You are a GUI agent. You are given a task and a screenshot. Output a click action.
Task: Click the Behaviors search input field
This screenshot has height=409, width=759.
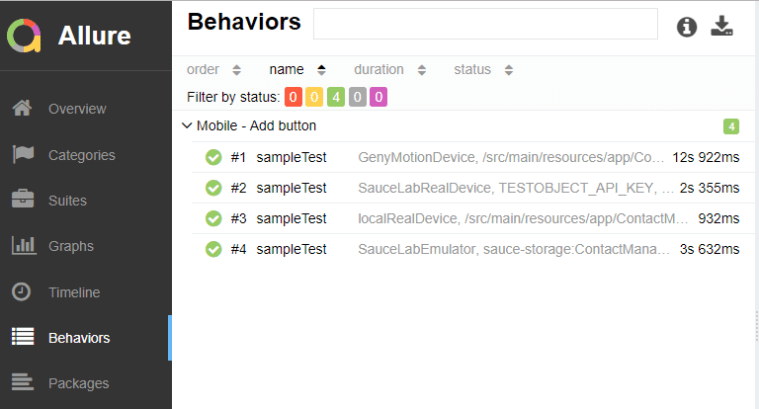tap(485, 24)
